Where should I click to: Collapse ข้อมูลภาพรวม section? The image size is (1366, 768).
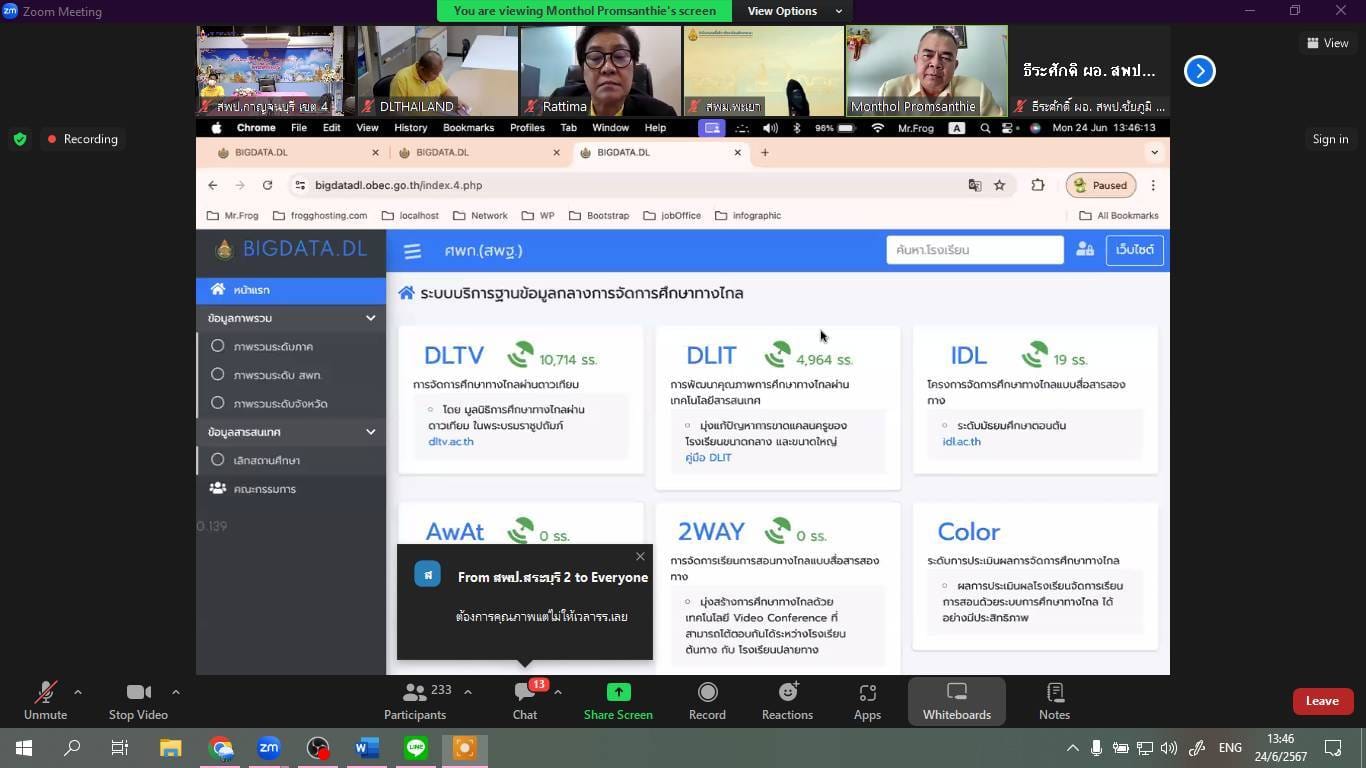pos(290,318)
